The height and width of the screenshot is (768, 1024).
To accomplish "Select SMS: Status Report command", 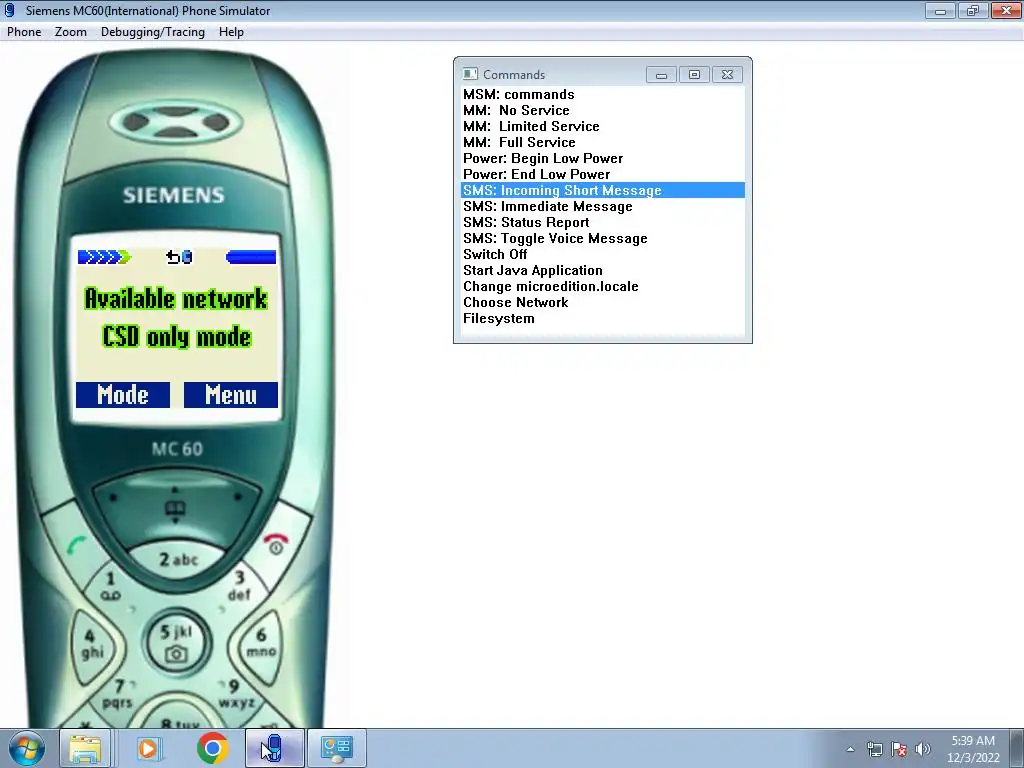I will [603, 223].
